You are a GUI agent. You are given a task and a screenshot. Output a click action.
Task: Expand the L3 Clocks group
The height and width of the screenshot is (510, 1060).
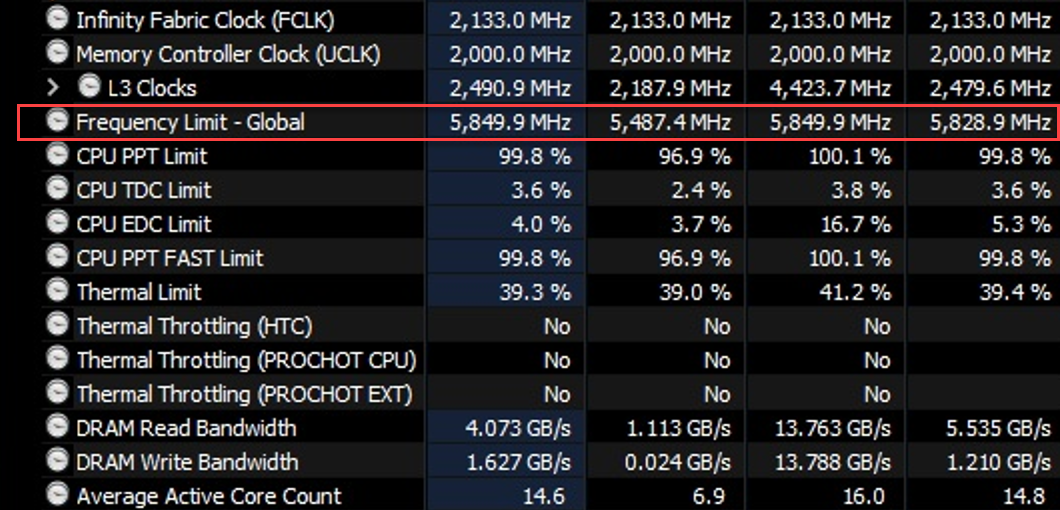click(55, 87)
